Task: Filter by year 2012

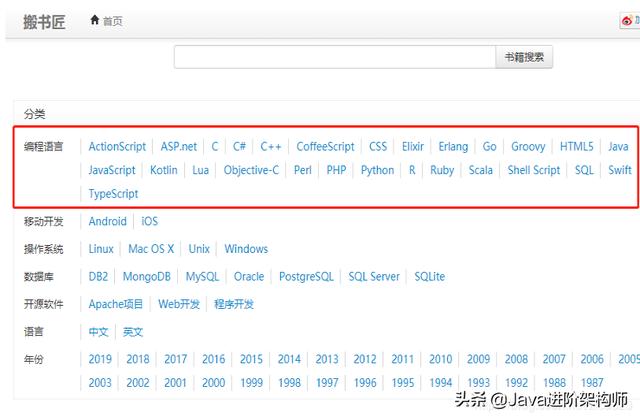Action: (x=365, y=359)
